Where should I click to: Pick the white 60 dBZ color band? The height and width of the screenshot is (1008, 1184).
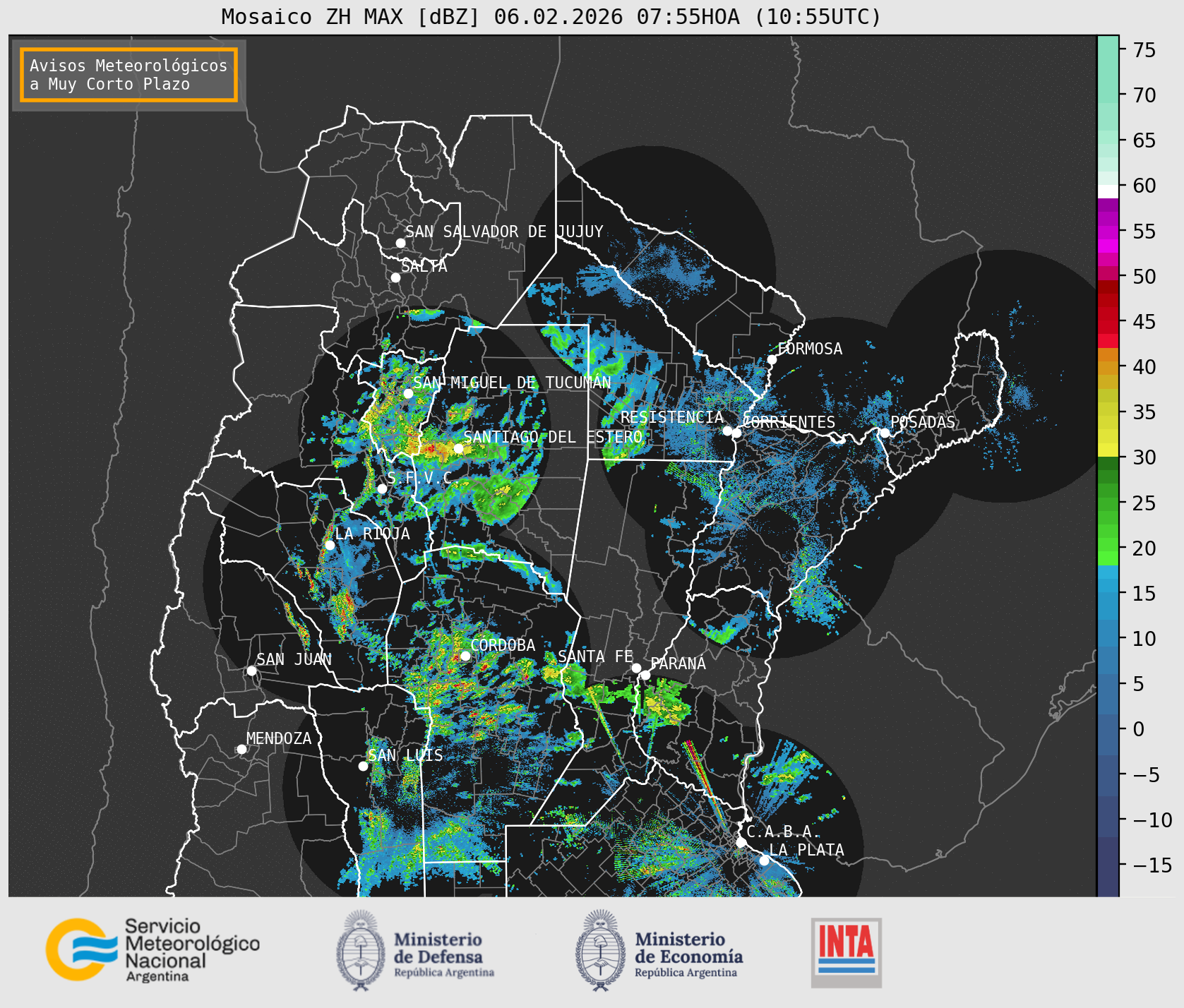pyautogui.click(x=1108, y=191)
